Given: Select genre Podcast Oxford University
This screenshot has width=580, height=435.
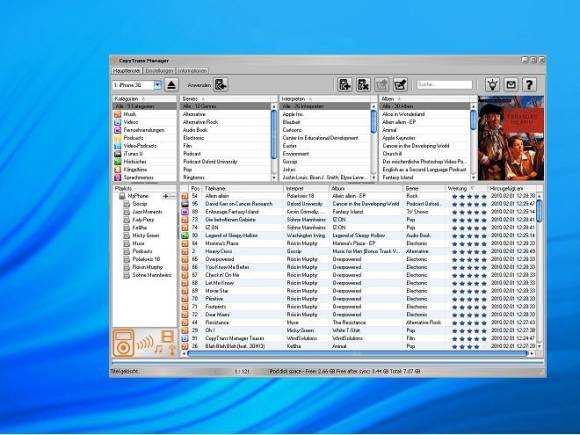Looking at the screenshot, I should pyautogui.click(x=210, y=162).
